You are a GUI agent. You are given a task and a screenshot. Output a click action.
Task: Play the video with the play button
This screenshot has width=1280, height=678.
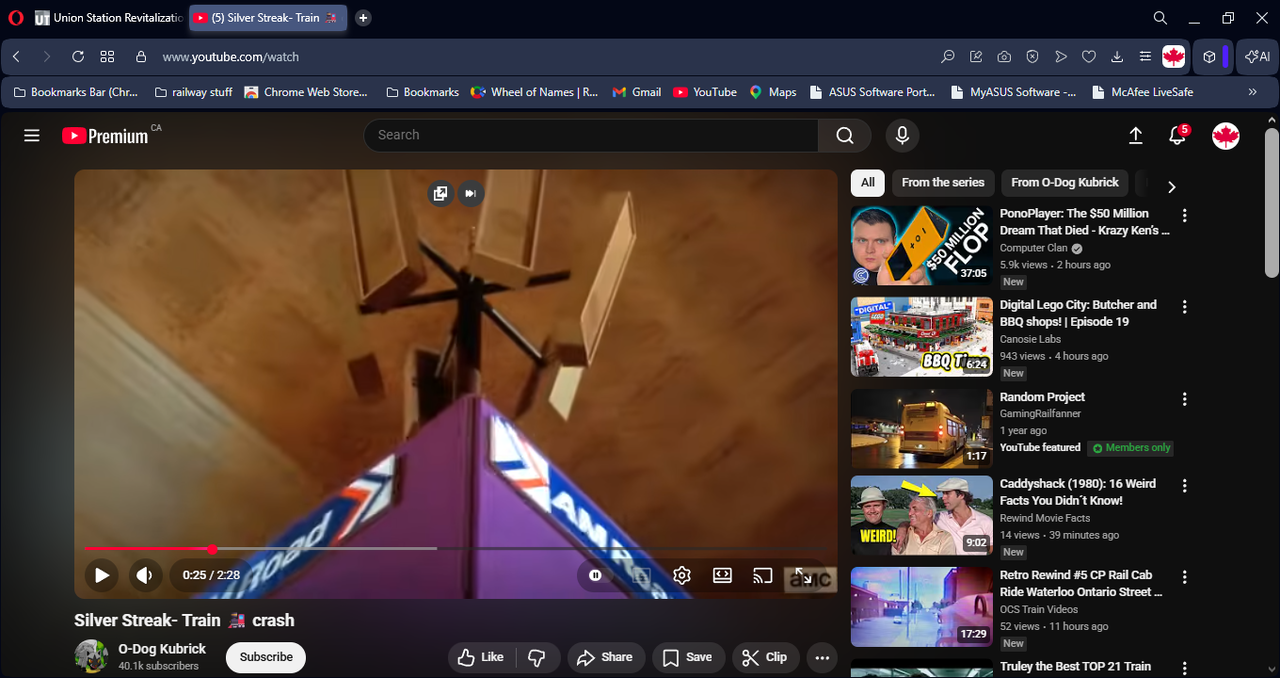click(x=101, y=575)
